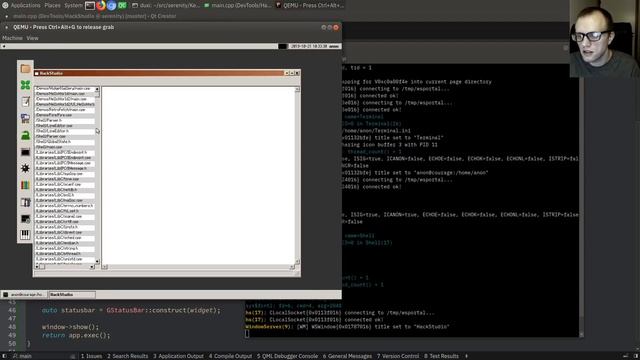Open the 7 Version Control pane
Viewport: 640px width, 360px height.
pos(398,356)
